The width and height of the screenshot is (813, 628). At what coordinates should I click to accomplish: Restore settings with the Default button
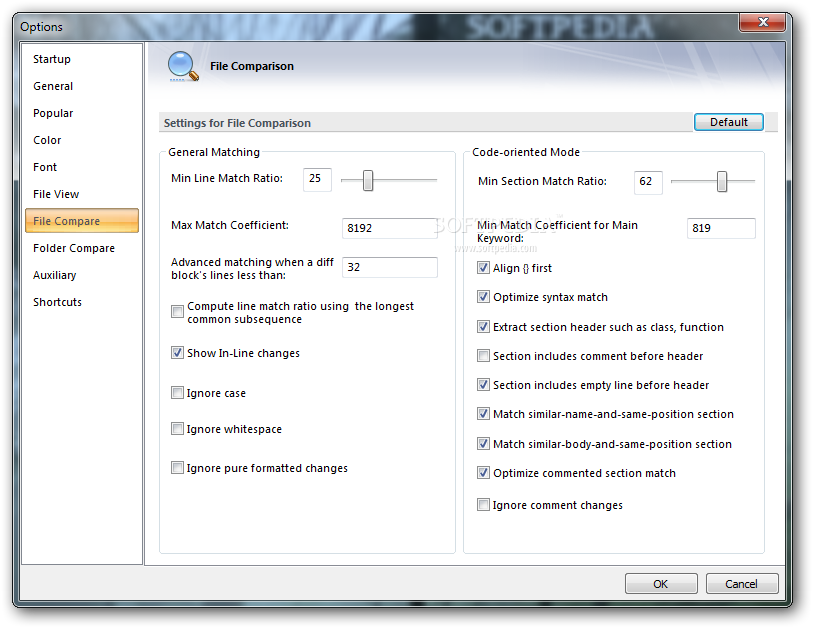(x=728, y=122)
